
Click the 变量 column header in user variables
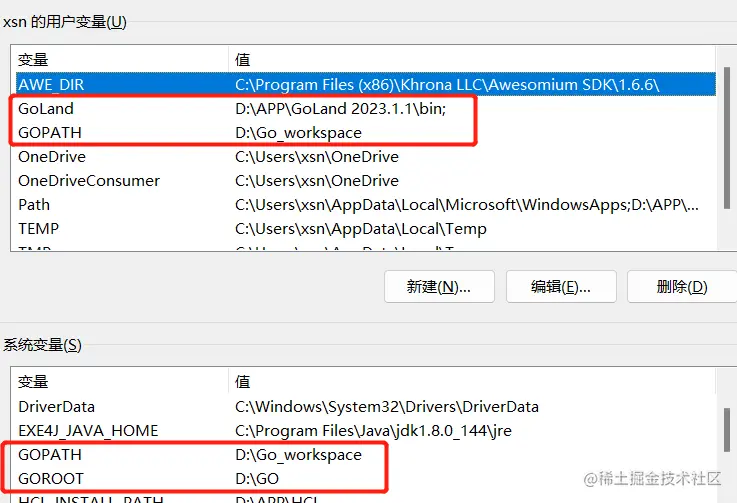pyautogui.click(x=33, y=60)
